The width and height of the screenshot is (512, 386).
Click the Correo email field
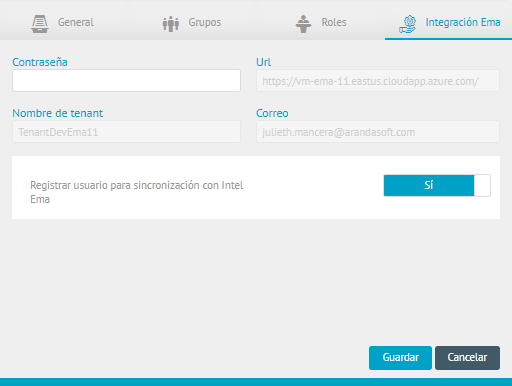(378, 132)
